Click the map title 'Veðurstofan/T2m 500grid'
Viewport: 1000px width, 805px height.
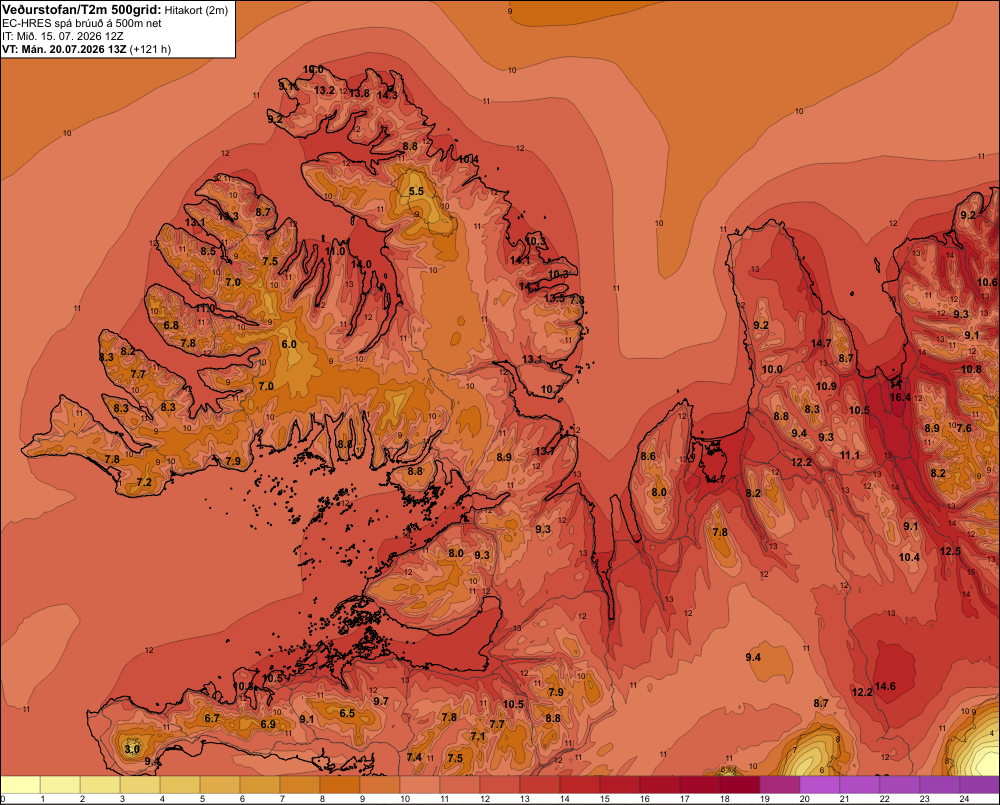82,10
